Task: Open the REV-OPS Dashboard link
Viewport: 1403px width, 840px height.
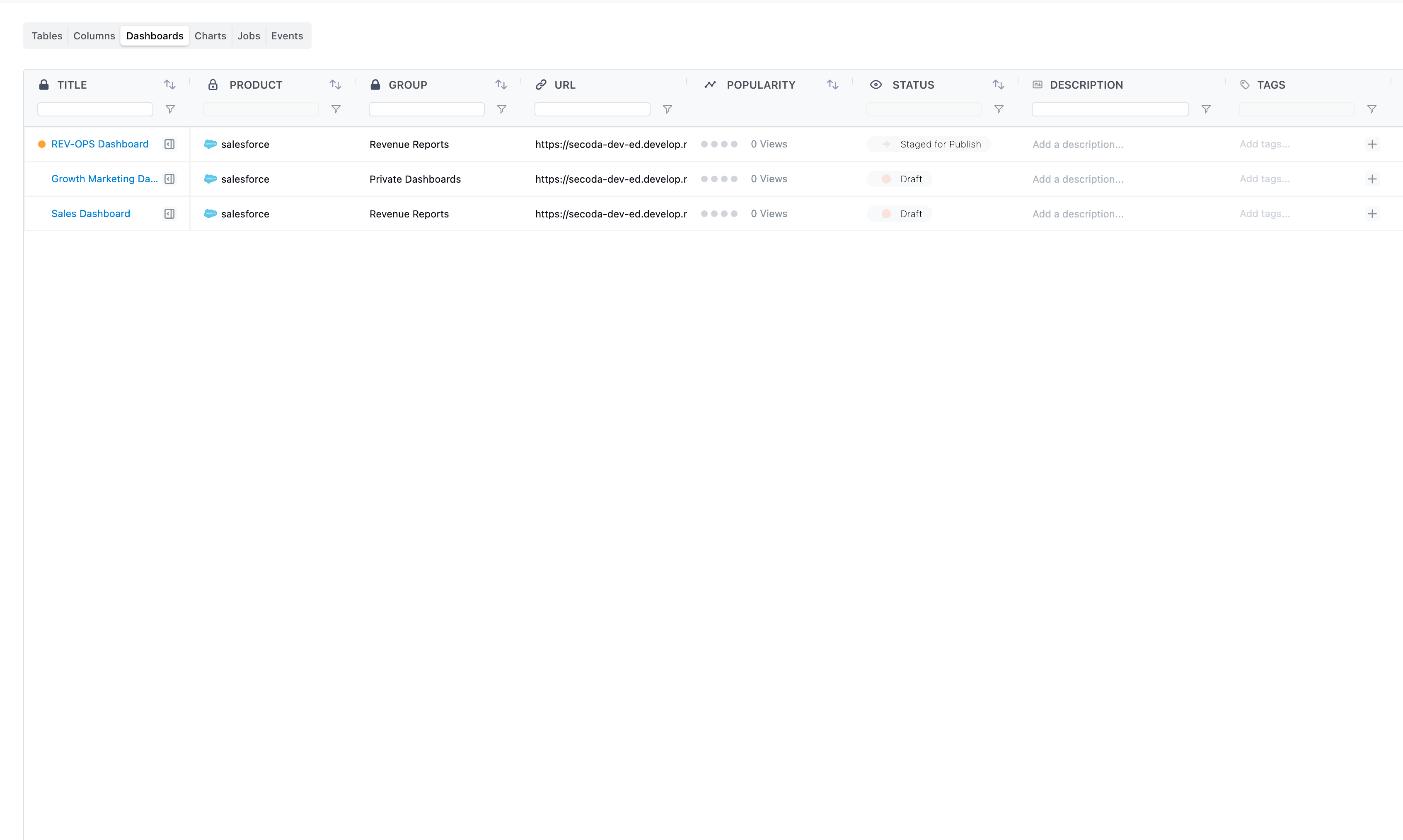Action: point(99,144)
